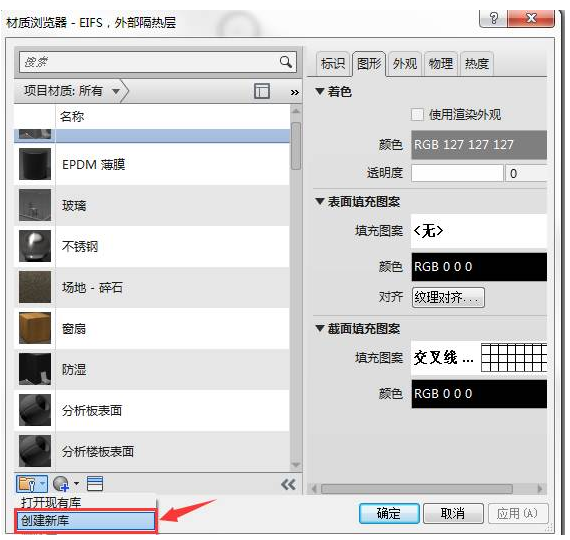Click the help question mark button

tap(493, 18)
